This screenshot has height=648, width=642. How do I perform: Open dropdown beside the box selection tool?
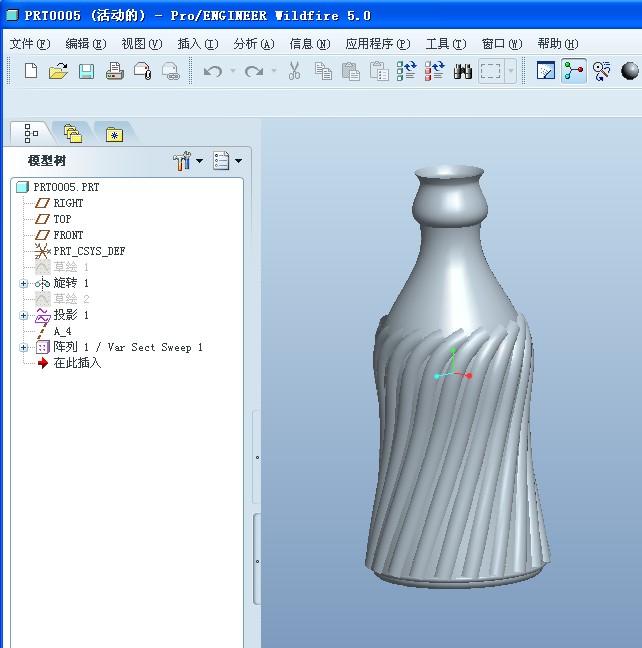pyautogui.click(x=511, y=71)
